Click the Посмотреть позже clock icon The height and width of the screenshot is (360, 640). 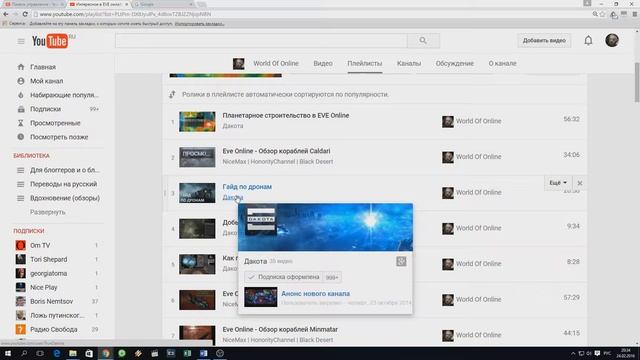click(21, 137)
